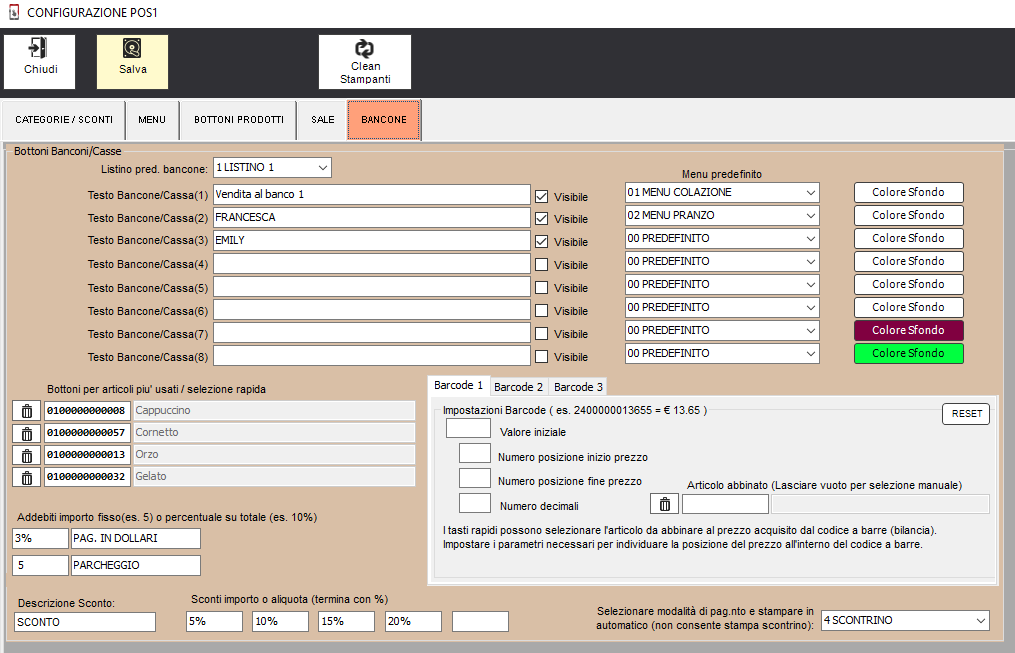Click the Chiudi exit icon button
The image size is (1015, 653).
[x=39, y=61]
